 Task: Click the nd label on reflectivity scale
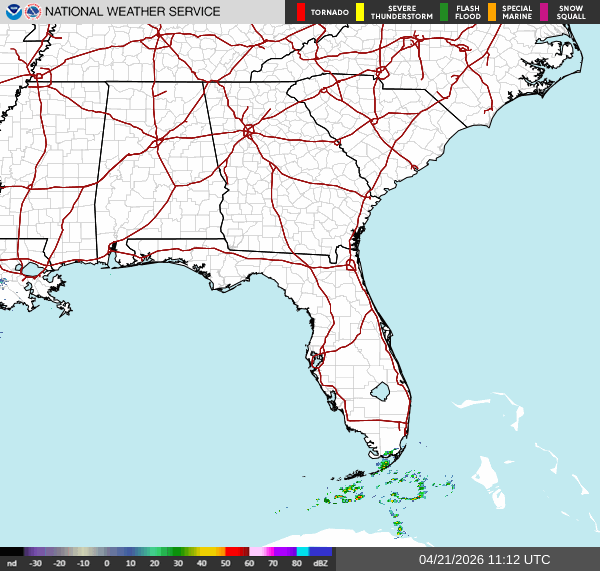[11, 563]
